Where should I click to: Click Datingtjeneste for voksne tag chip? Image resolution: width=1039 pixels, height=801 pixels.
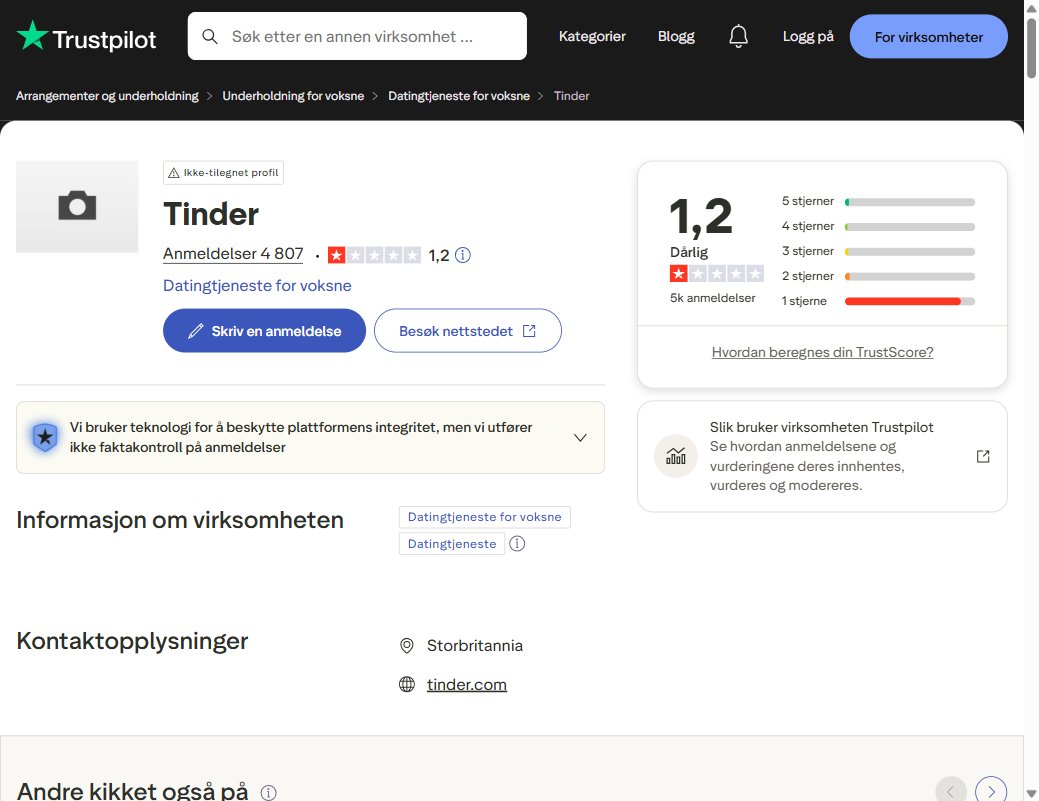484,517
